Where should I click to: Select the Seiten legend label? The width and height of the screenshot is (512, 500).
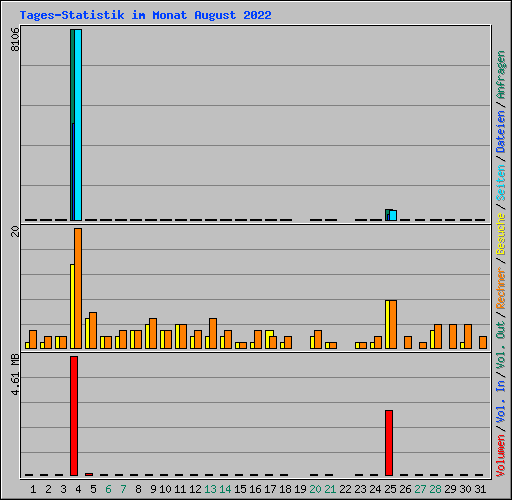point(501,183)
